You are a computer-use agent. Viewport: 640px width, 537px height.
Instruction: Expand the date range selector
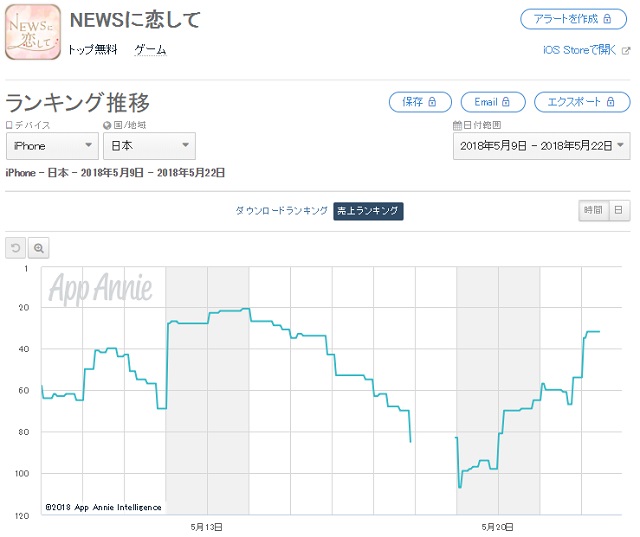tap(541, 146)
